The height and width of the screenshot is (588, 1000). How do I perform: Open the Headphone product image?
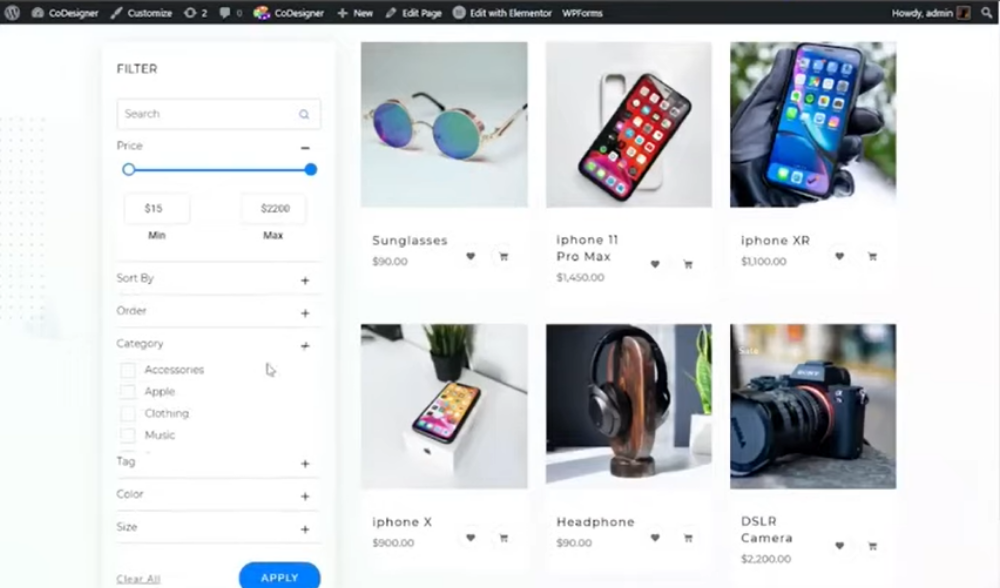click(629, 406)
